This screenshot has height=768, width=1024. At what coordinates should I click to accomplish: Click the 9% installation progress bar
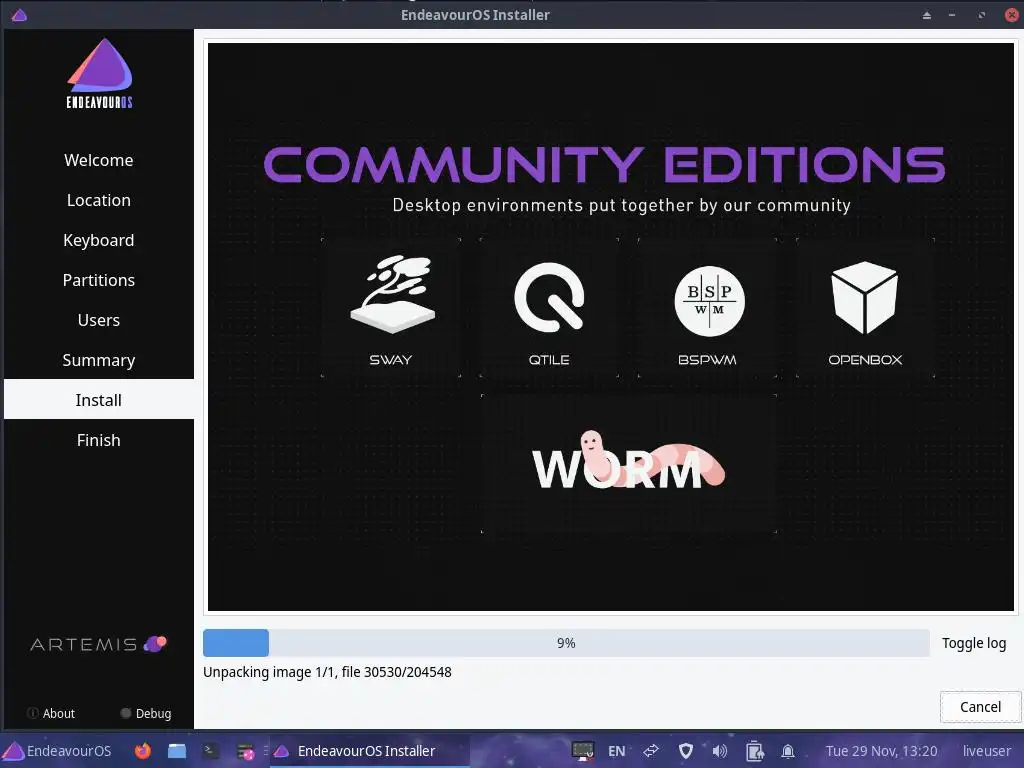click(x=566, y=643)
